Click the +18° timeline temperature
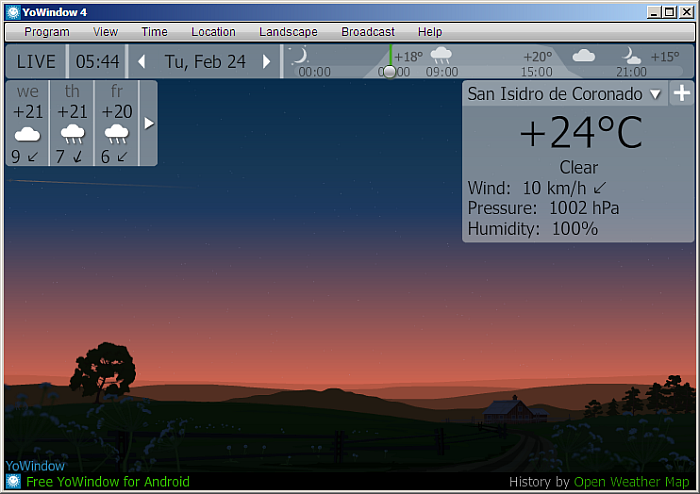The height and width of the screenshot is (494, 700). pyautogui.click(x=408, y=57)
